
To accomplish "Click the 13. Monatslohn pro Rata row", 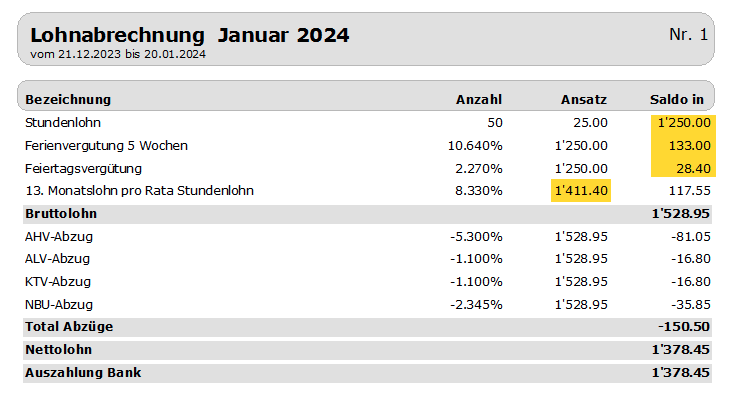I will click(x=367, y=191).
